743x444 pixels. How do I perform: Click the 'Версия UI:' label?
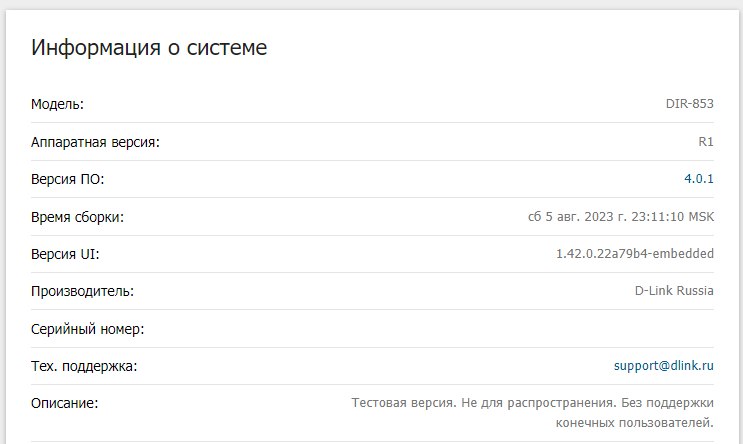(x=65, y=254)
